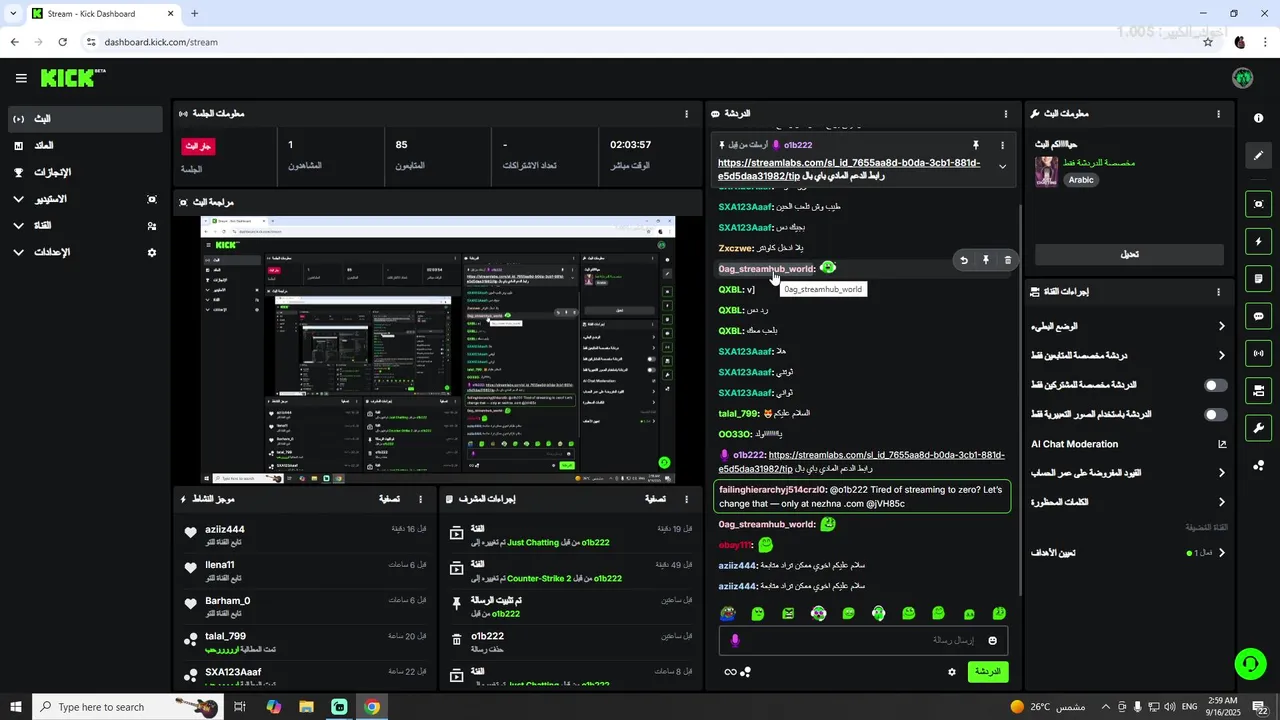Click the chat message input field
Image resolution: width=1280 pixels, height=720 pixels.
click(x=863, y=640)
